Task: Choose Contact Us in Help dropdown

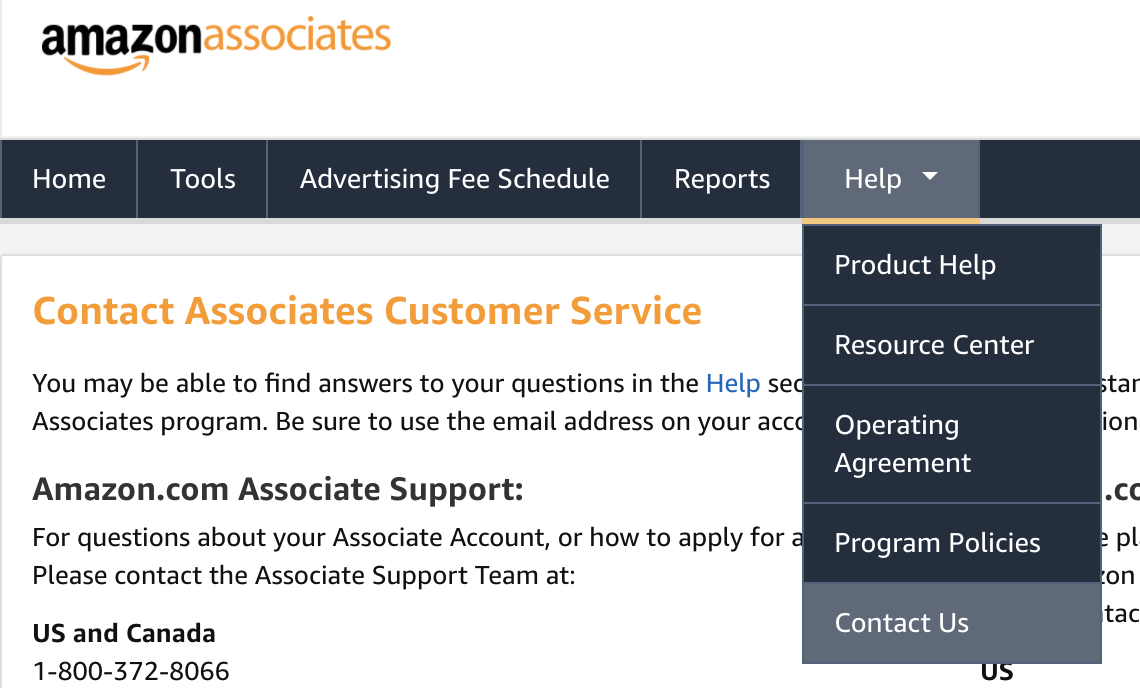Action: [x=901, y=623]
